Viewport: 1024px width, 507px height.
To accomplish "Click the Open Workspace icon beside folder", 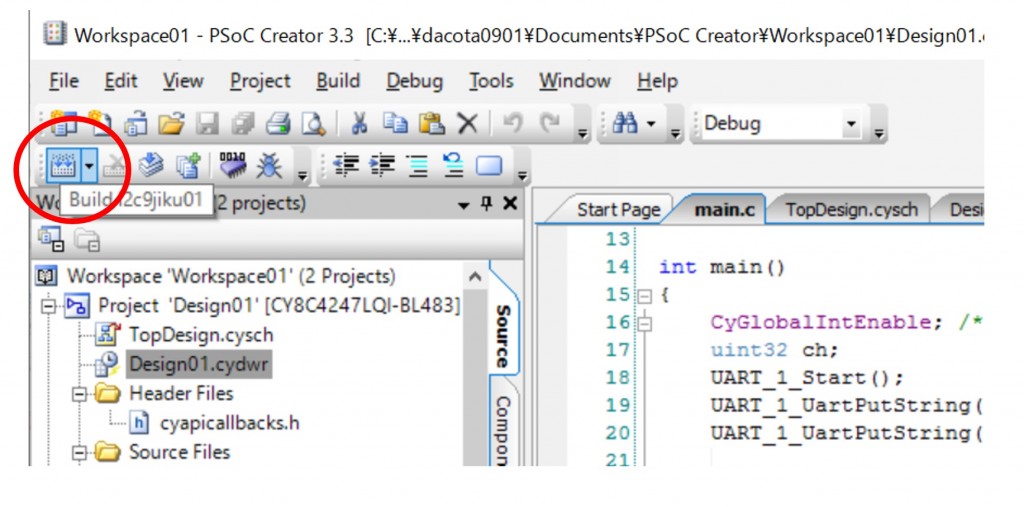I will pyautogui.click(x=135, y=123).
